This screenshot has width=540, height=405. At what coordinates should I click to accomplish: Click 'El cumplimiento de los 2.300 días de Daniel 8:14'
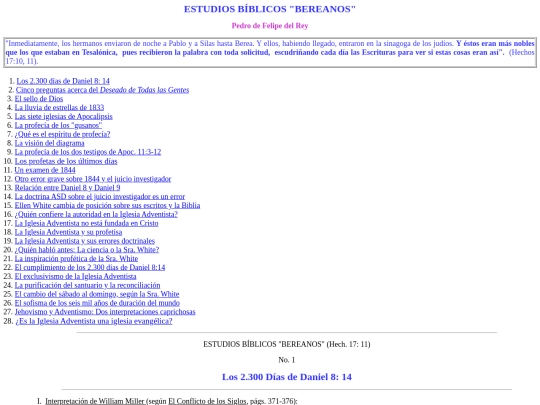pos(90,268)
